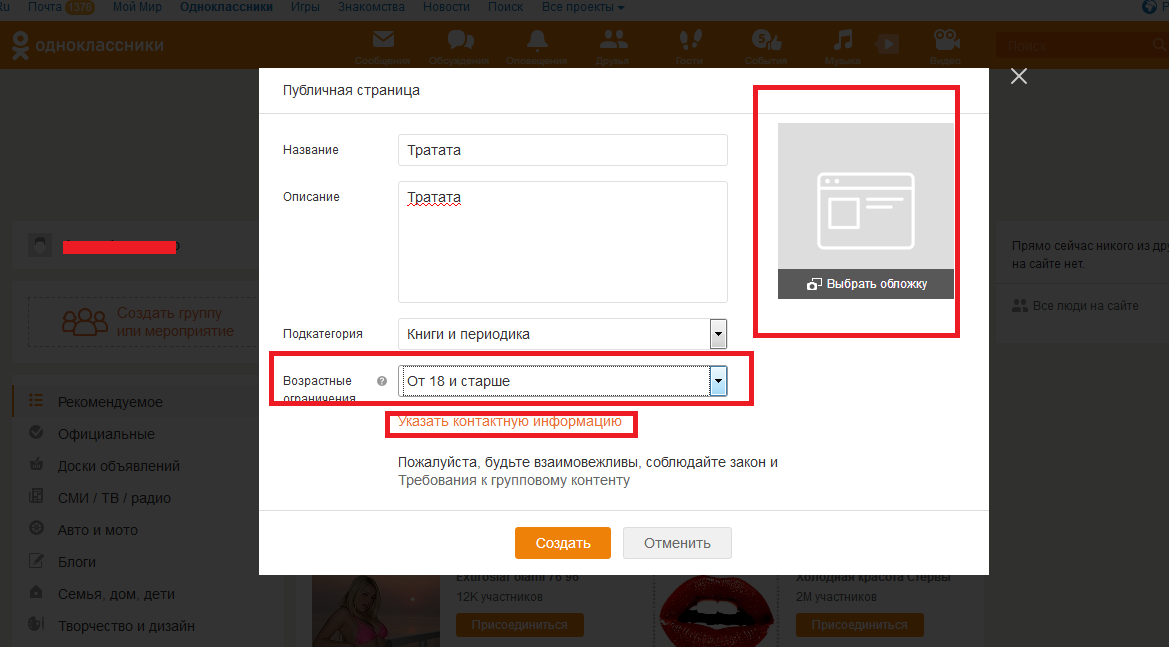Click into the Название text field
Image resolution: width=1169 pixels, height=647 pixels.
(562, 150)
